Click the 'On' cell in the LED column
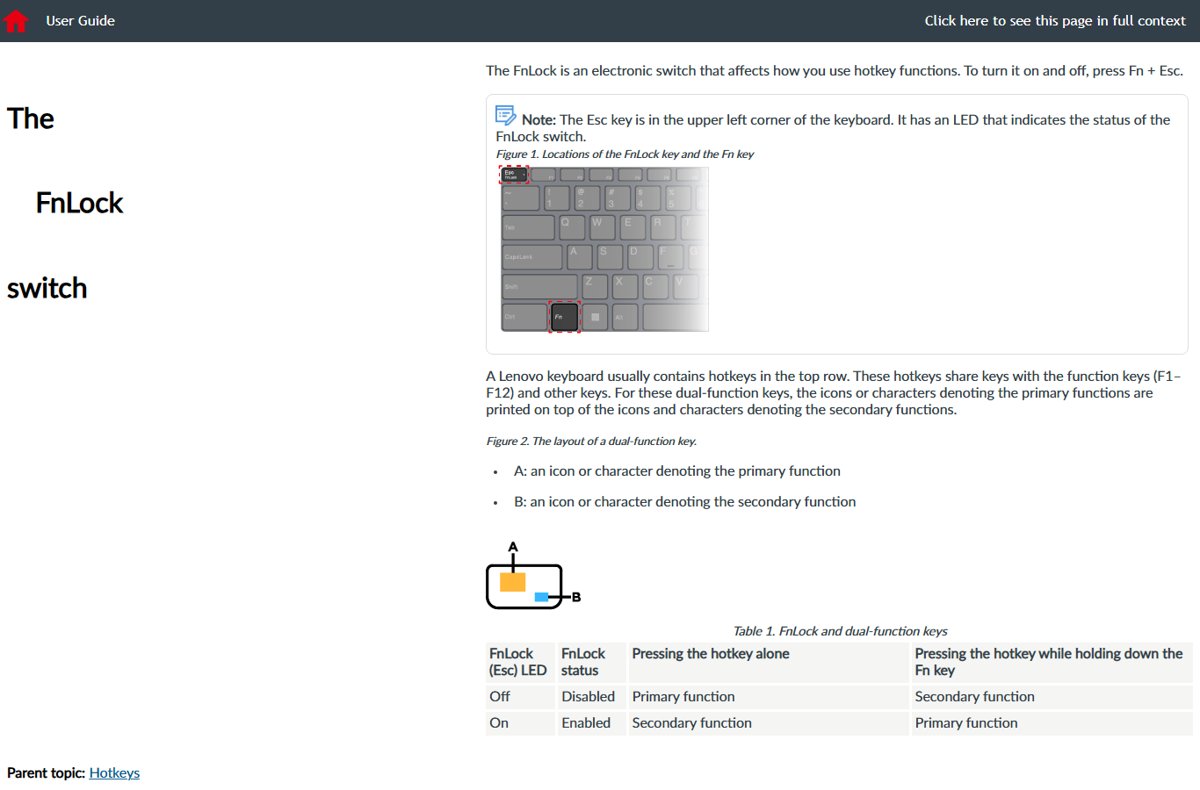The width and height of the screenshot is (1200, 790). click(x=520, y=723)
